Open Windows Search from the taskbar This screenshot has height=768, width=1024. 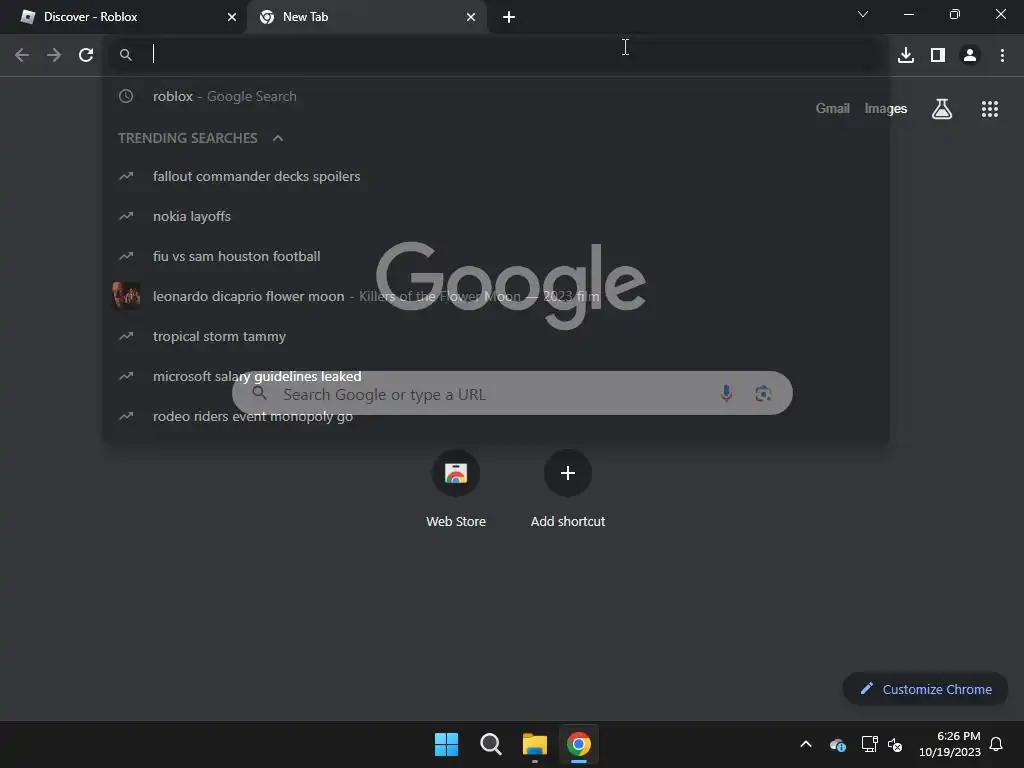pyautogui.click(x=490, y=744)
